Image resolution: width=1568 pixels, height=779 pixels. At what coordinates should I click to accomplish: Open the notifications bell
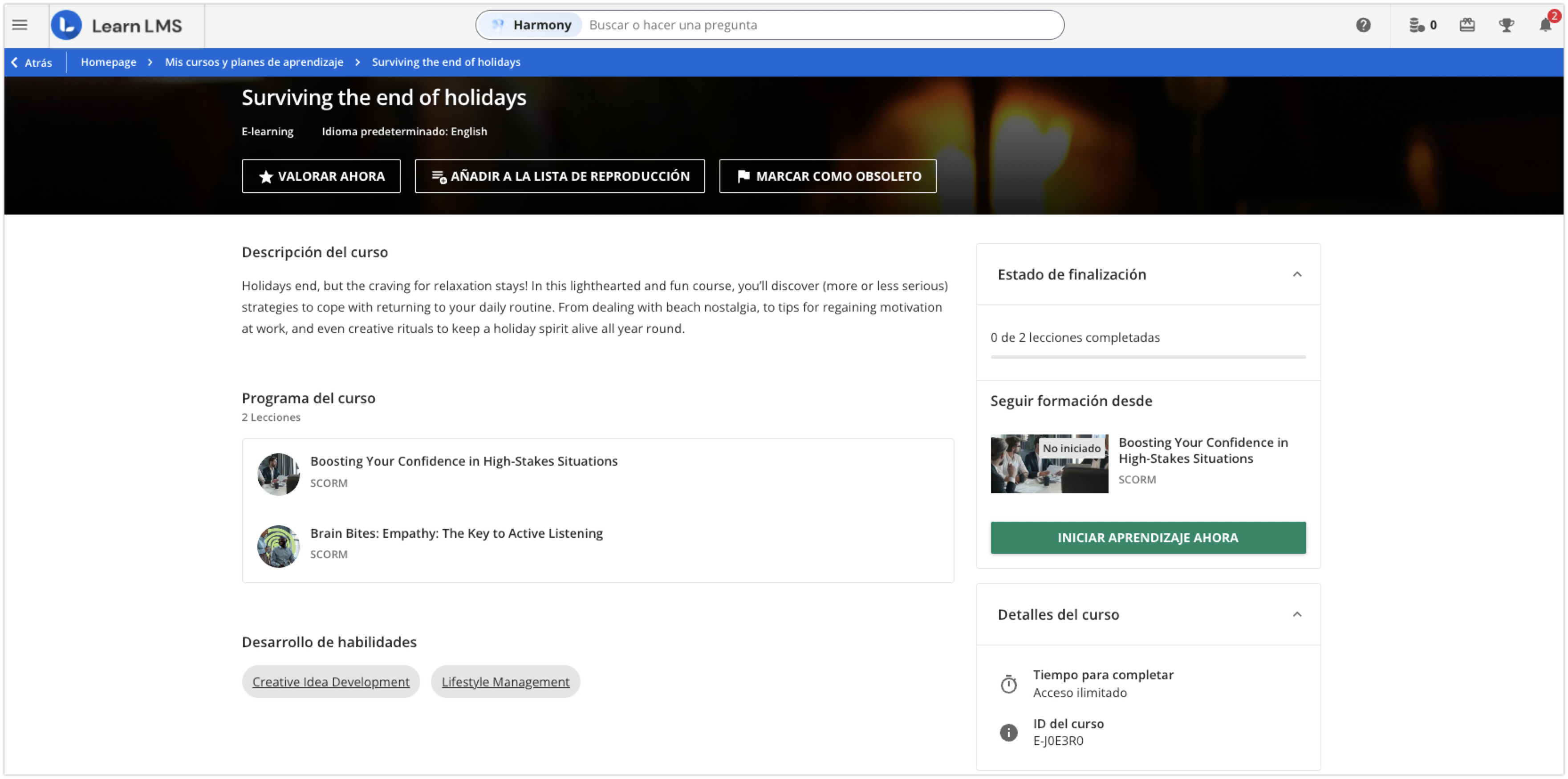[x=1545, y=25]
